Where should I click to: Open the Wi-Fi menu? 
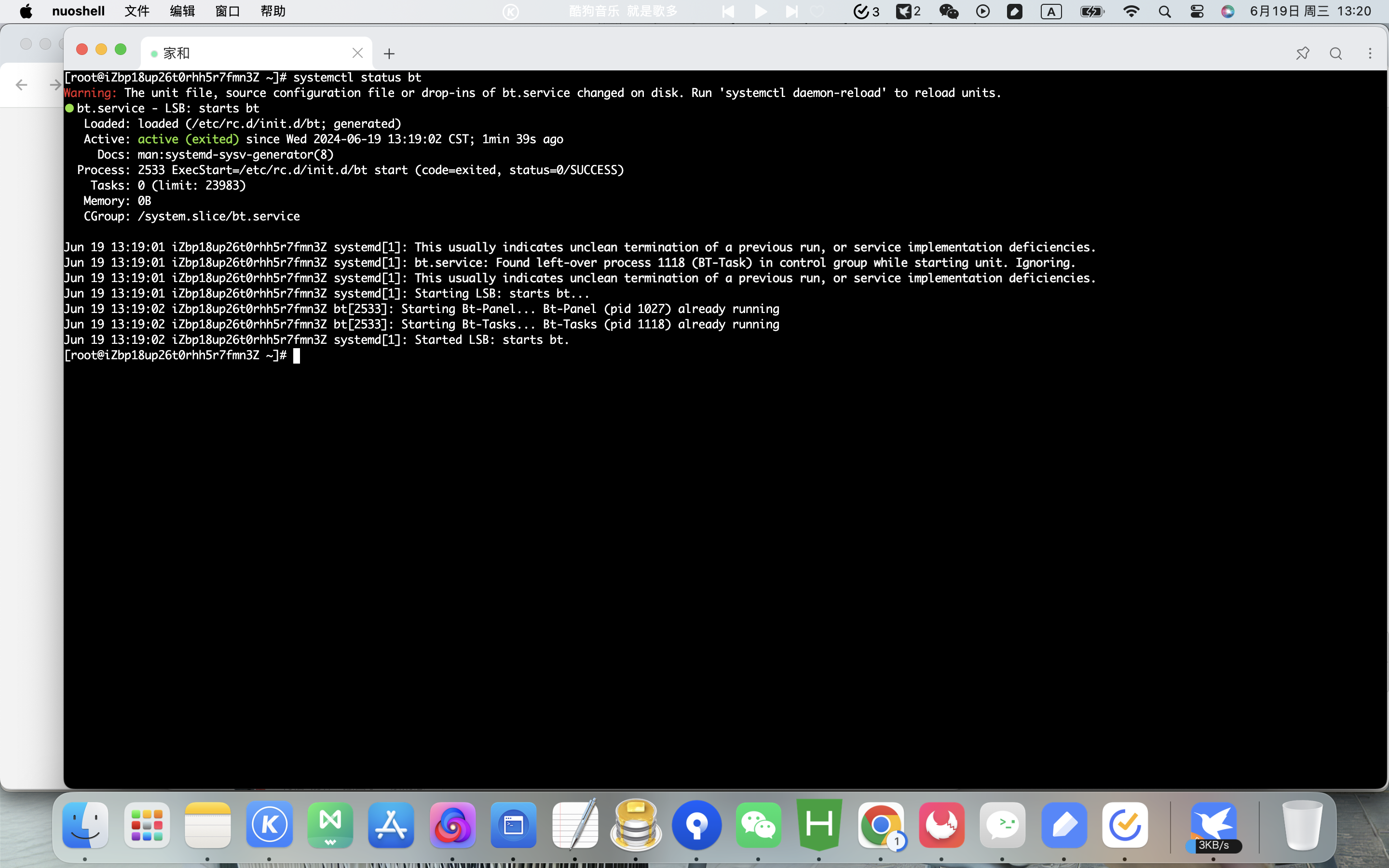[1130, 12]
